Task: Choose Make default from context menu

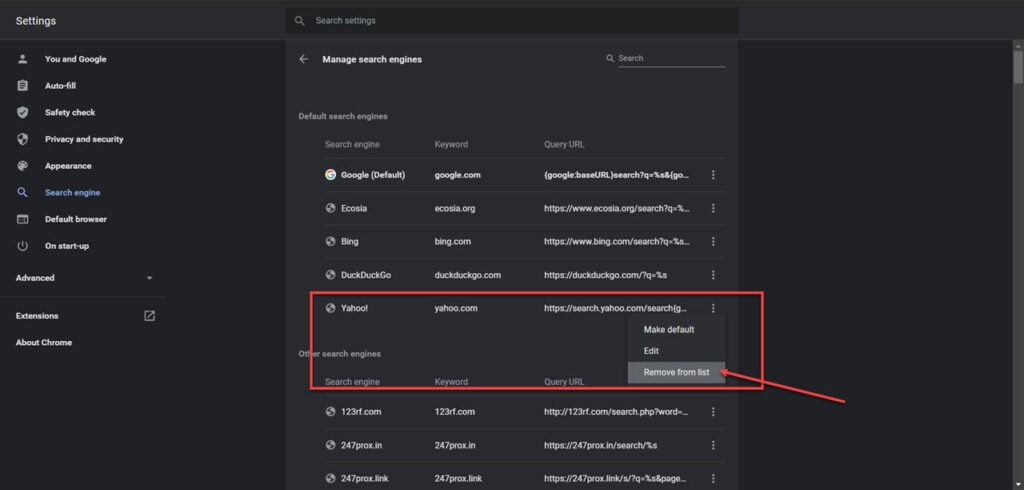Action: pyautogui.click(x=676, y=329)
